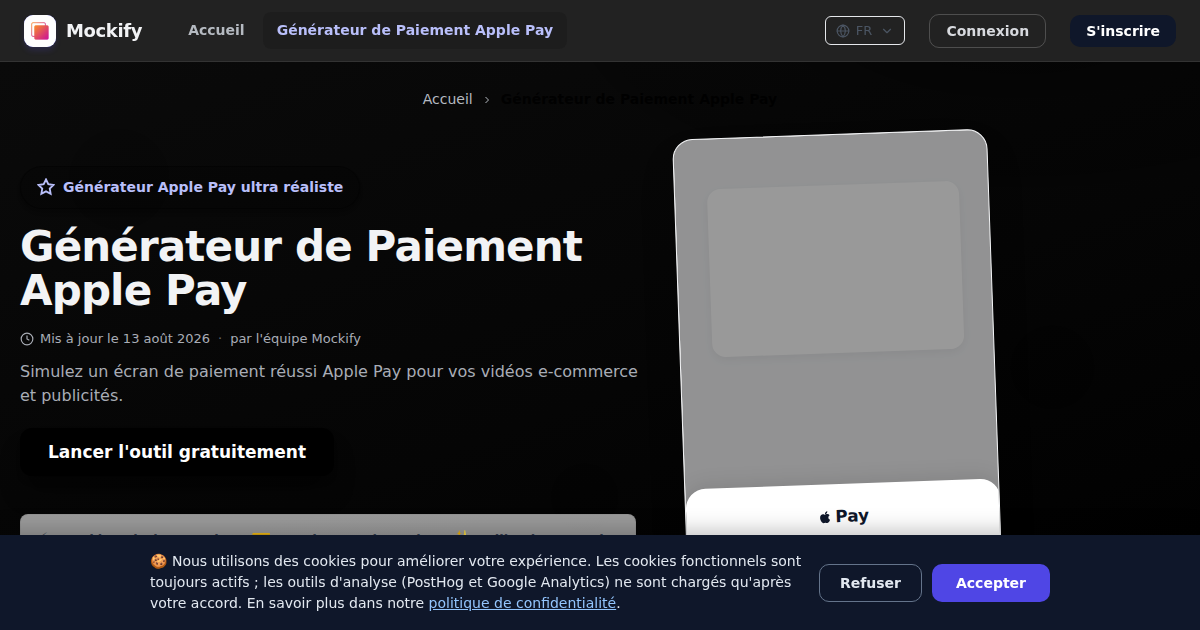Click the Mockify logo icon
The image size is (1200, 630).
(x=40, y=31)
